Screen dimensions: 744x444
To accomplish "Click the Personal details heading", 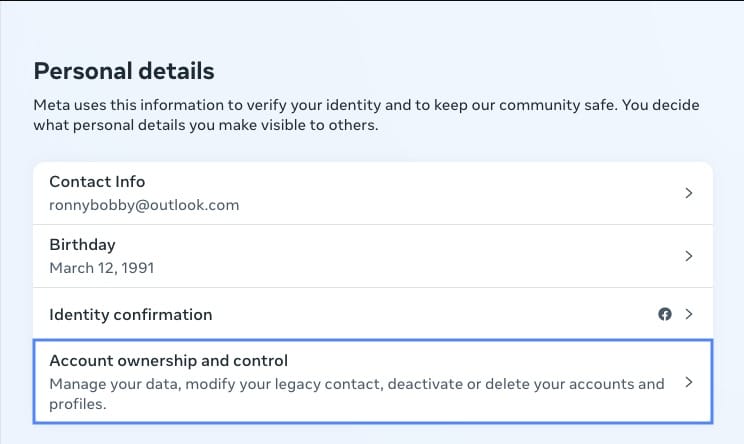I will pos(124,71).
